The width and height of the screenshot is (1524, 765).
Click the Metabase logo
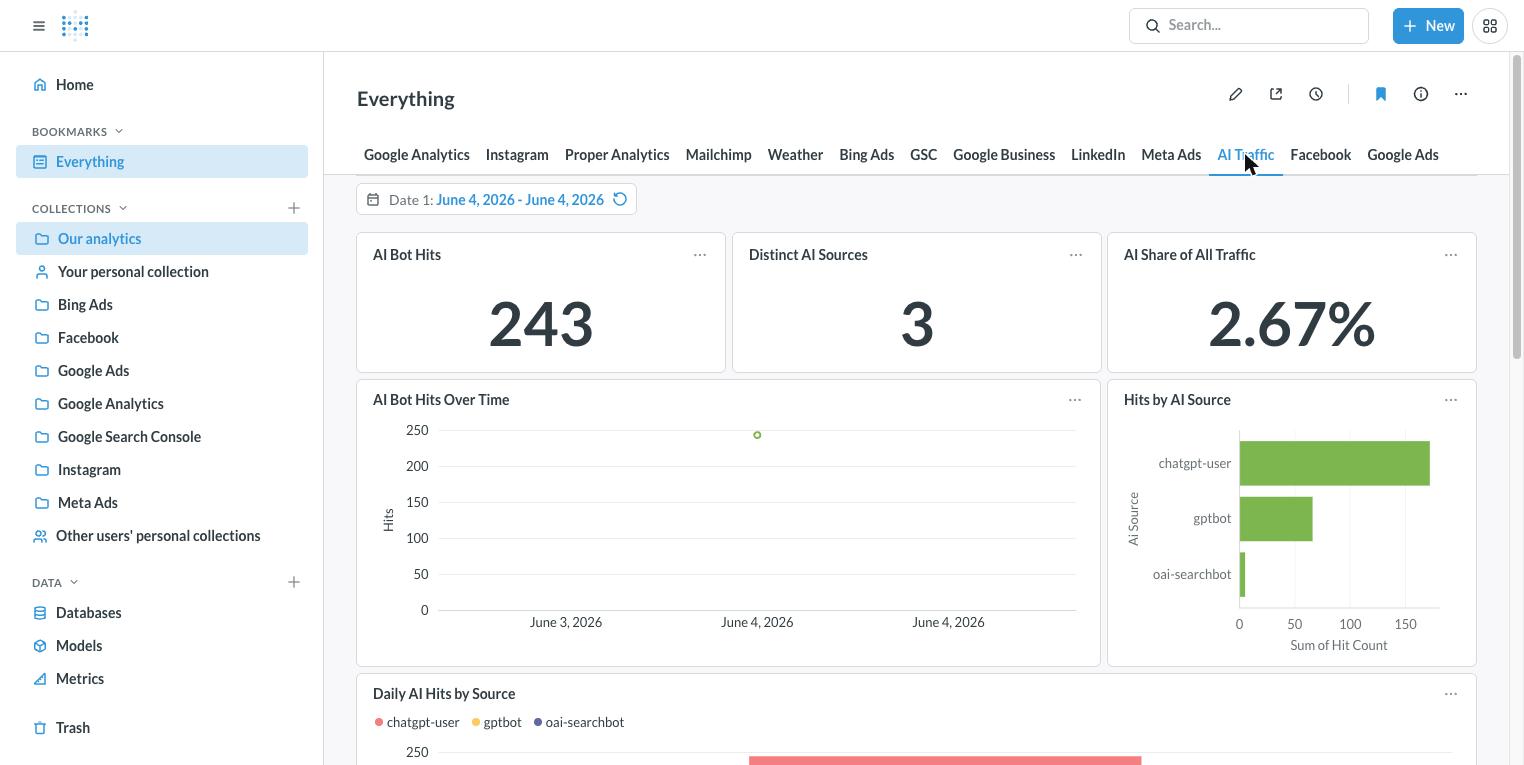(75, 26)
